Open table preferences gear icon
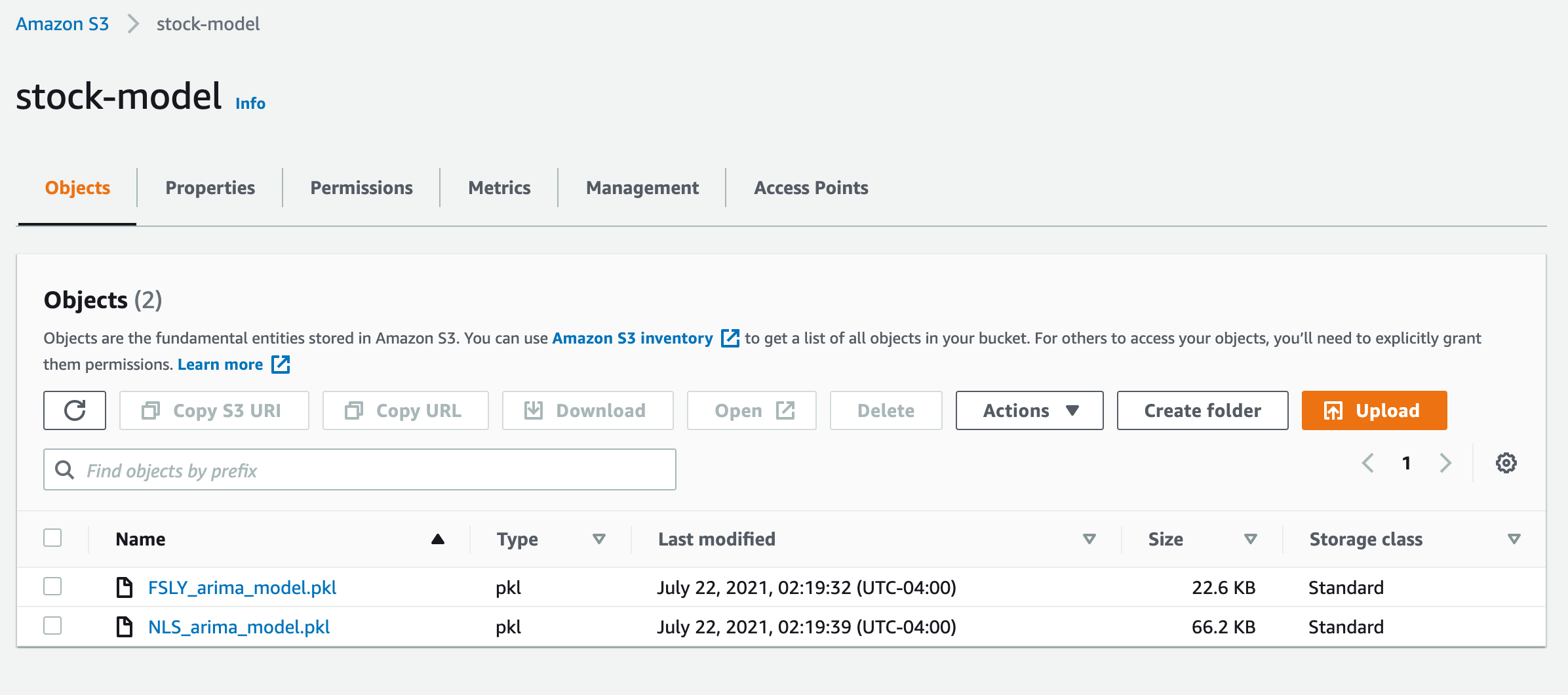 pos(1506,463)
